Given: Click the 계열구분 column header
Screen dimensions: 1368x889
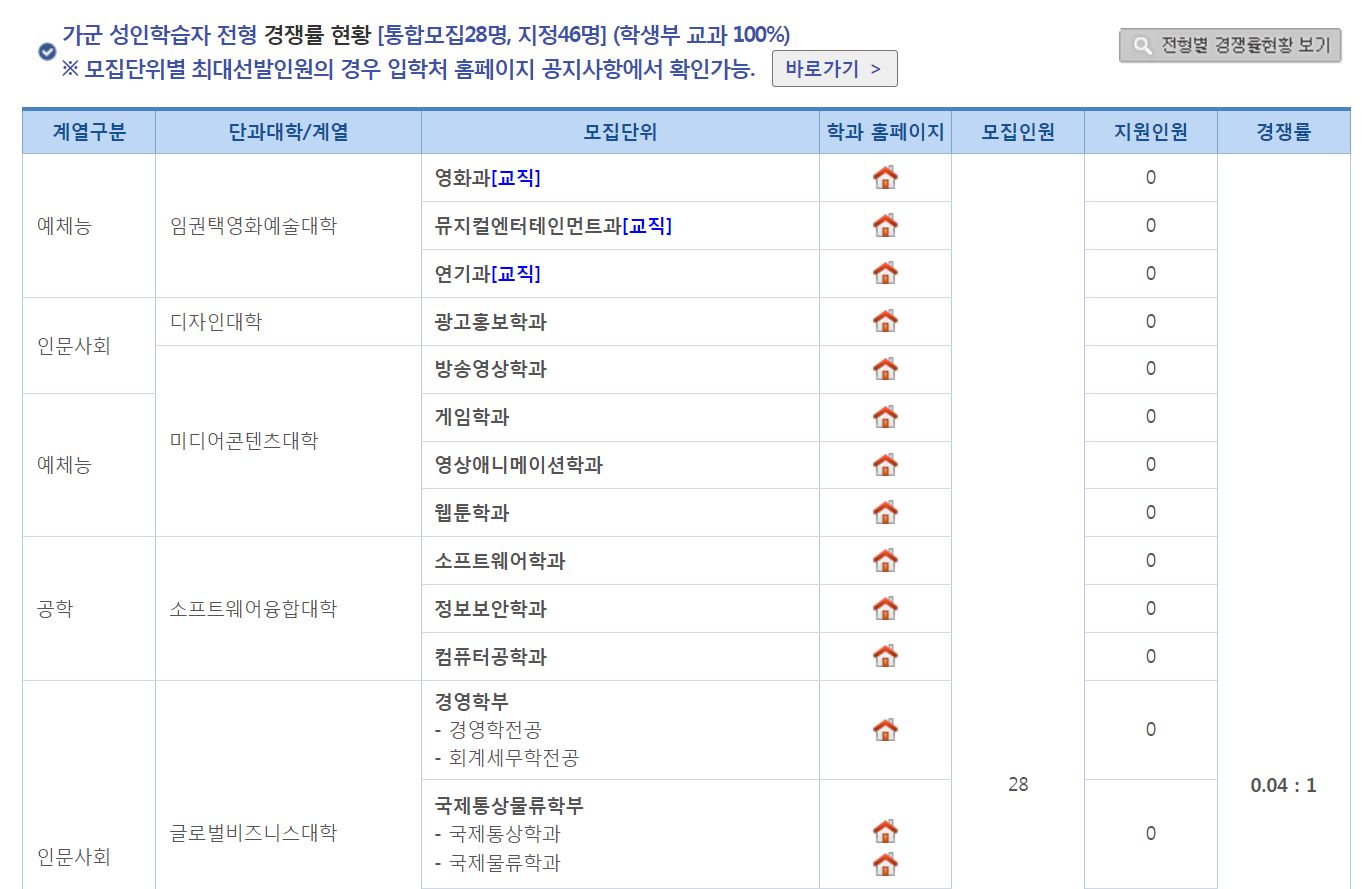Looking at the screenshot, I should [x=89, y=132].
